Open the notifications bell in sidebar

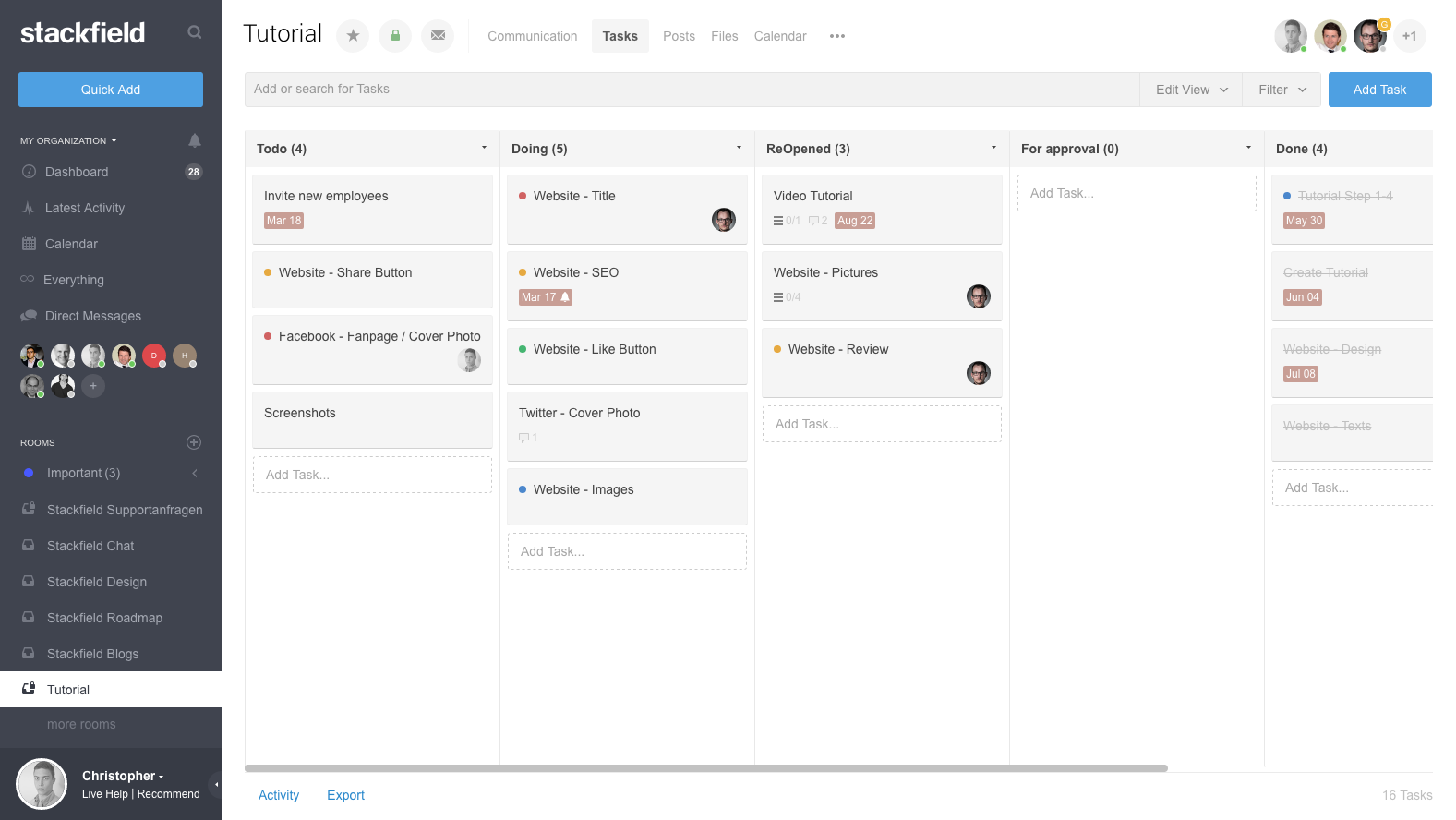coord(194,140)
